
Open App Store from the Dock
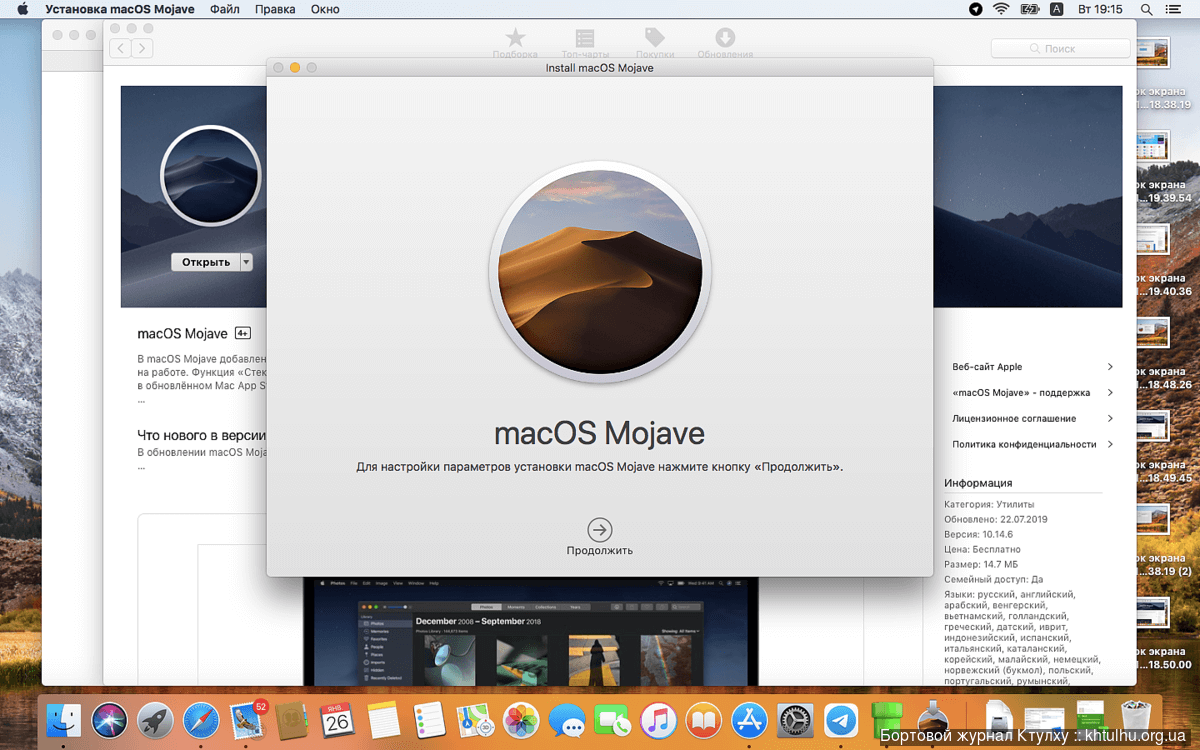[749, 719]
